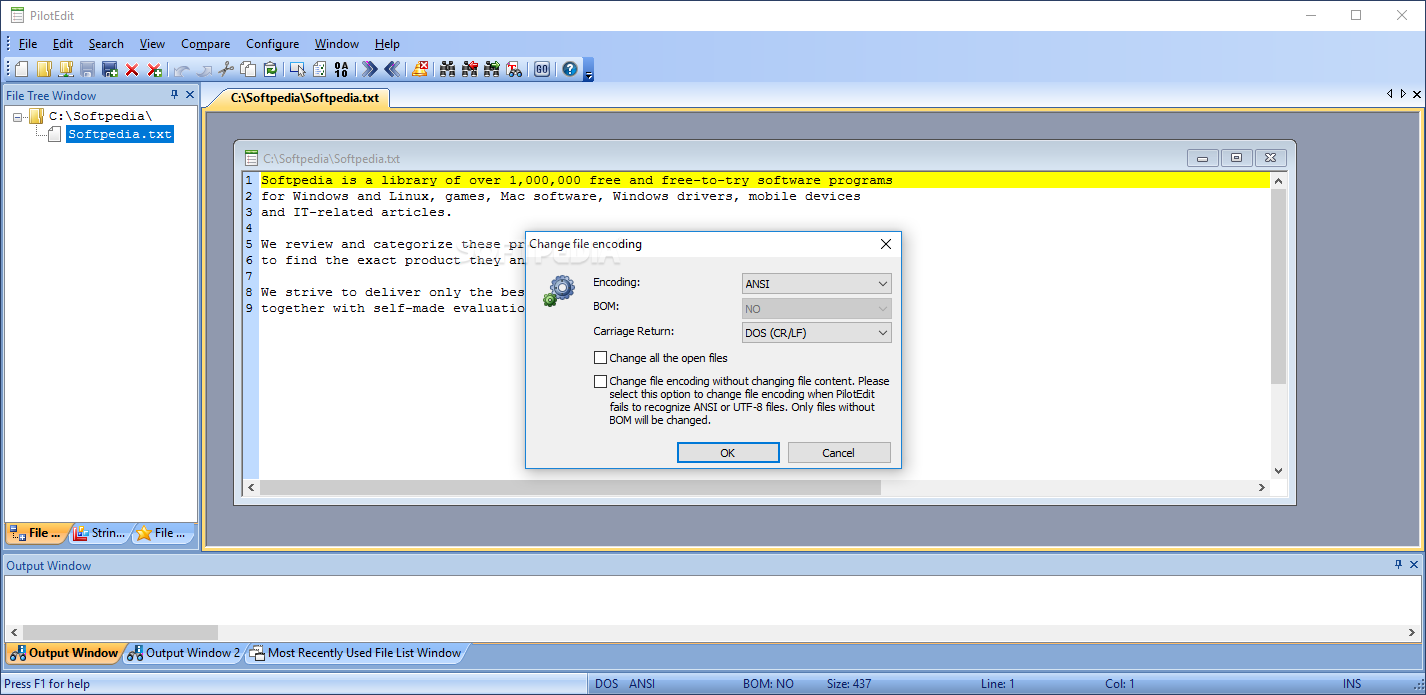Switch to Most Recently Used File List tab
The width and height of the screenshot is (1426, 695).
356,653
